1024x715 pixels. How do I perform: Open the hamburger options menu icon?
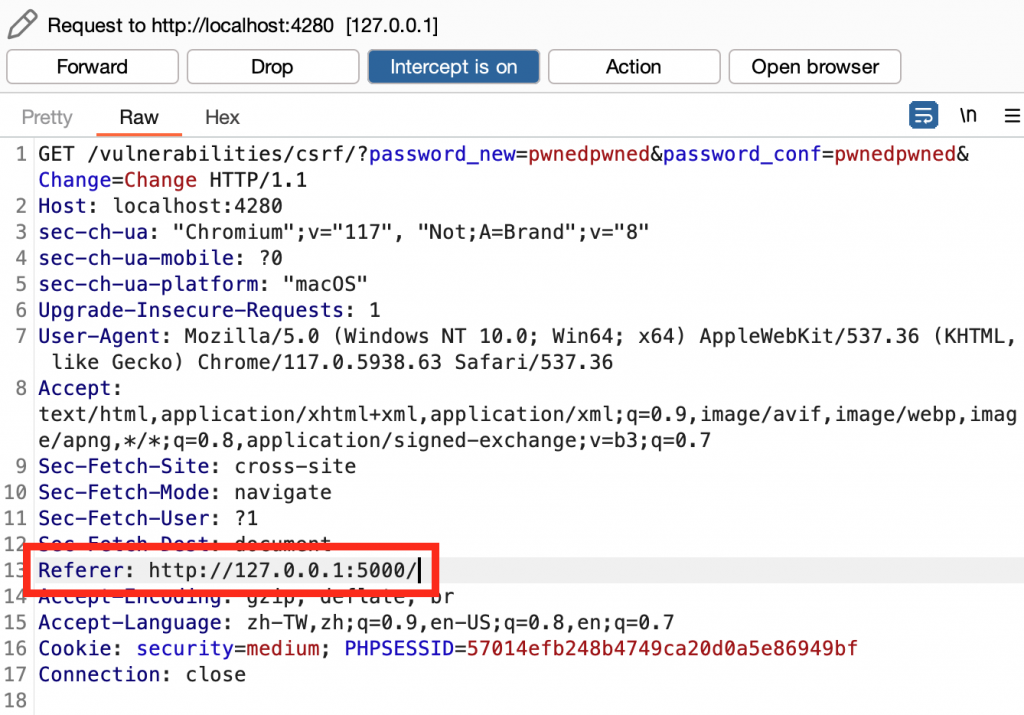pos(1012,116)
